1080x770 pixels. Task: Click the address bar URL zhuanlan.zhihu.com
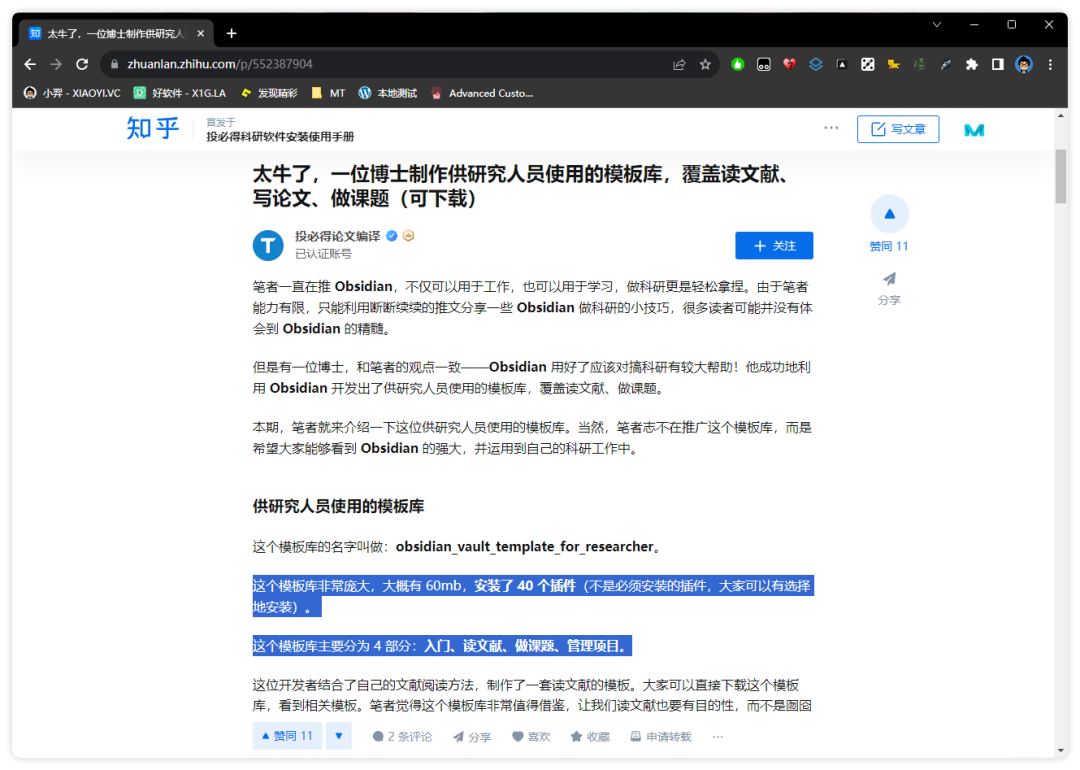pos(220,64)
